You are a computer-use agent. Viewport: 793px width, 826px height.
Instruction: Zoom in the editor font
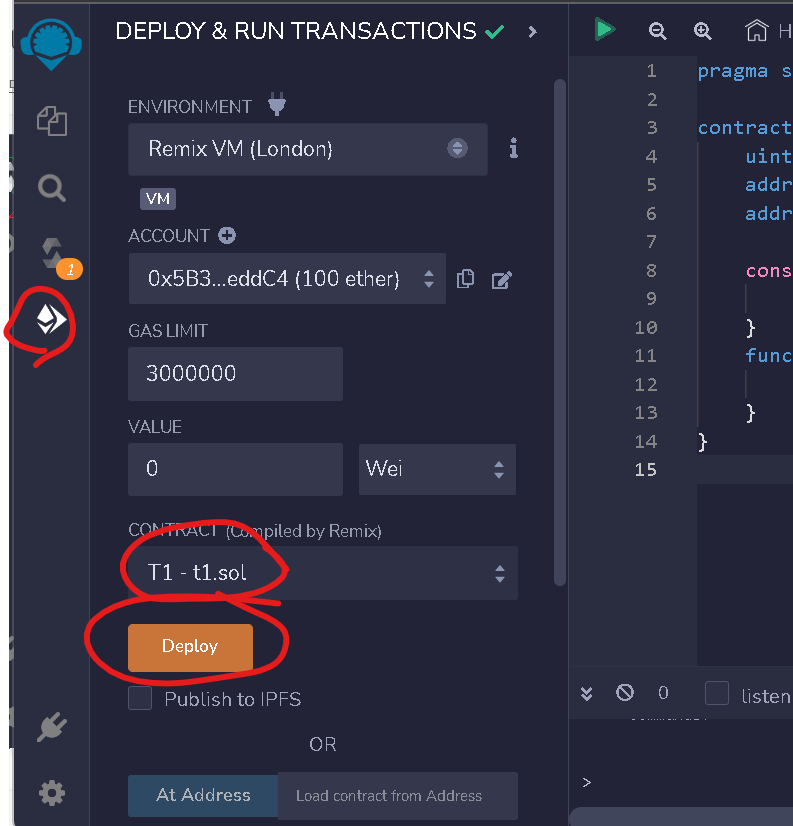[702, 31]
